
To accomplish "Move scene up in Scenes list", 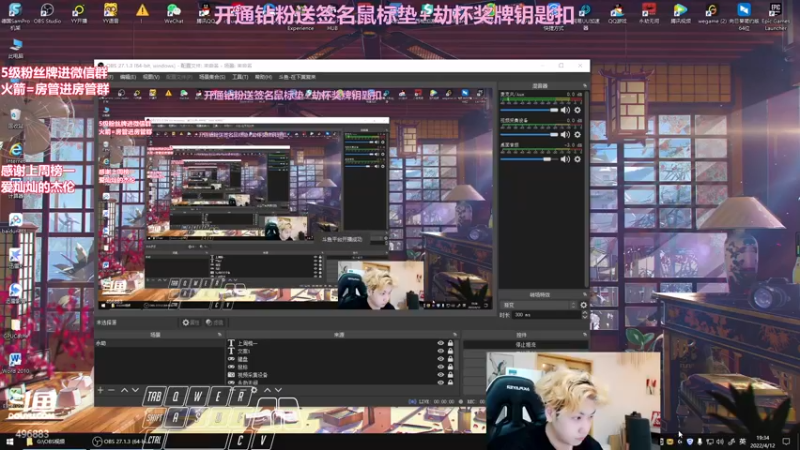I will tap(124, 390).
